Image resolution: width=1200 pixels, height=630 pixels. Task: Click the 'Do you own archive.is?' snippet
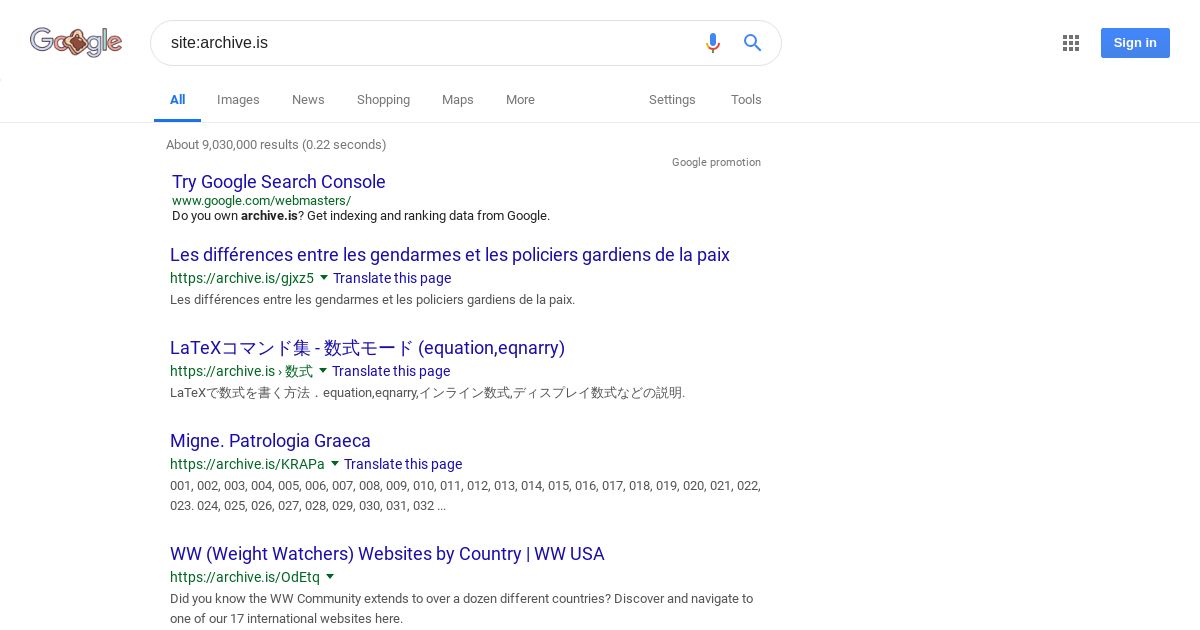point(361,216)
